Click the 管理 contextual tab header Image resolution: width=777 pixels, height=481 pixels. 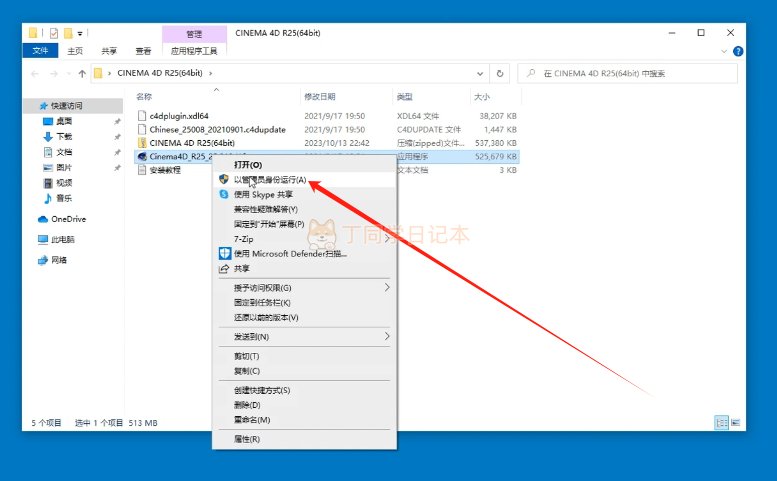(194, 34)
